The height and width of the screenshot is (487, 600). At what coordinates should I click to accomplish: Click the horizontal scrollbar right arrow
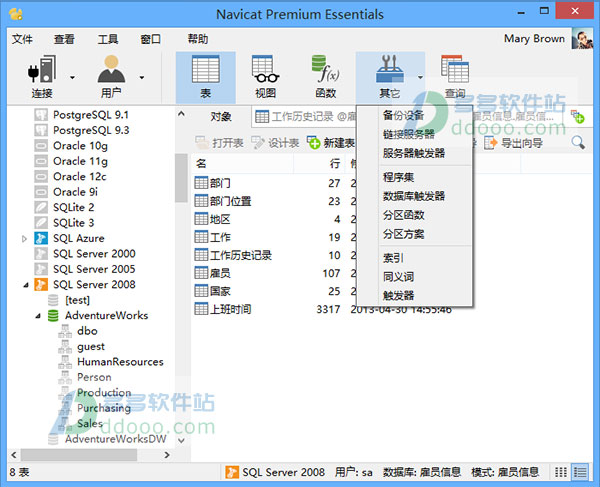tap(167, 455)
